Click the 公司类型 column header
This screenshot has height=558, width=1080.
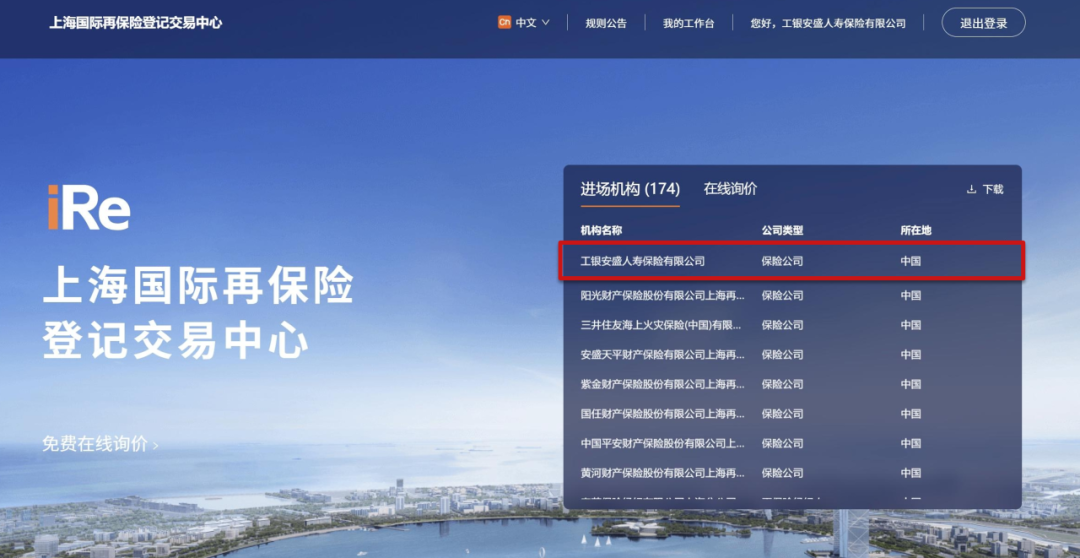coord(782,231)
